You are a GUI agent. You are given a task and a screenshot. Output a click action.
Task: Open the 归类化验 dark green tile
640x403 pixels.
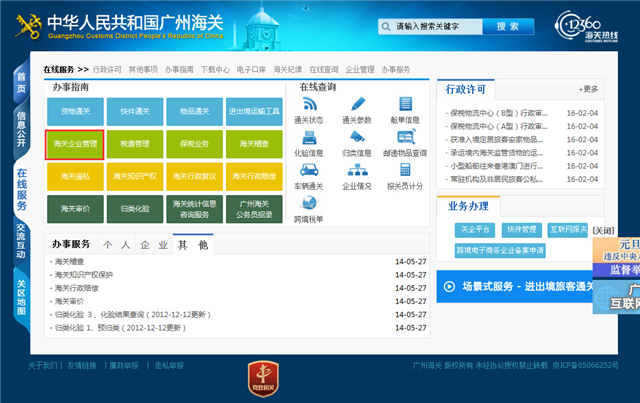[x=135, y=209]
